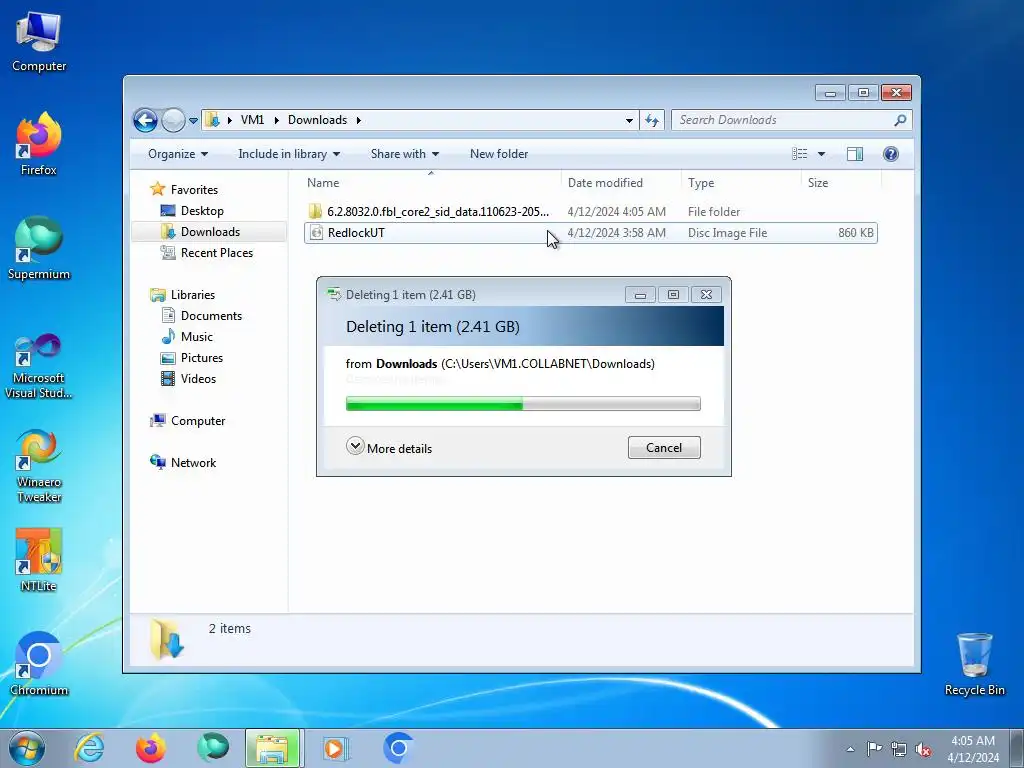The height and width of the screenshot is (768, 1024).
Task: Launch the Firefox desktop shortcut
Action: [39, 144]
